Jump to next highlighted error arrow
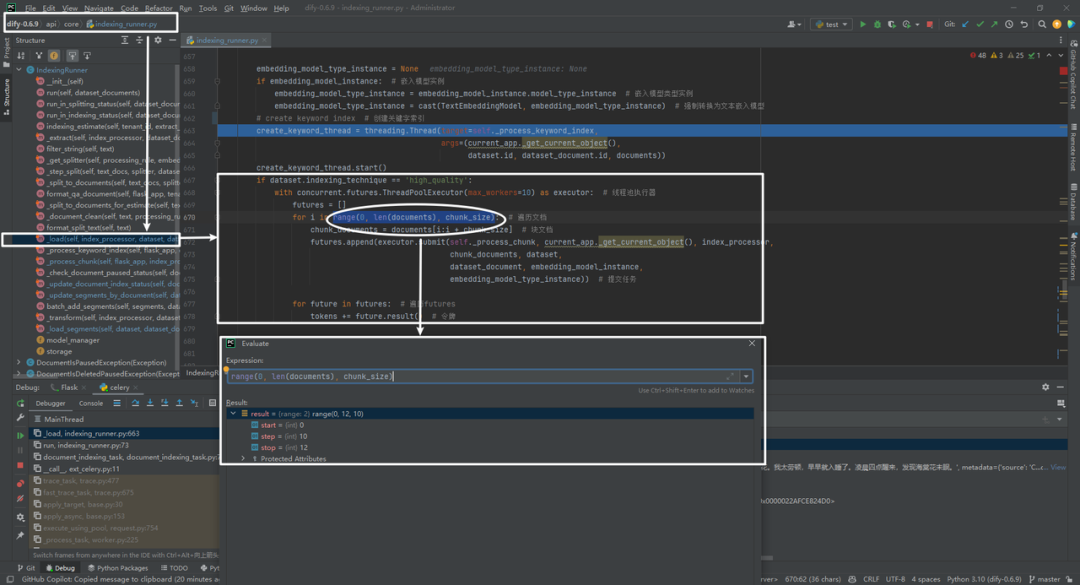 1061,56
